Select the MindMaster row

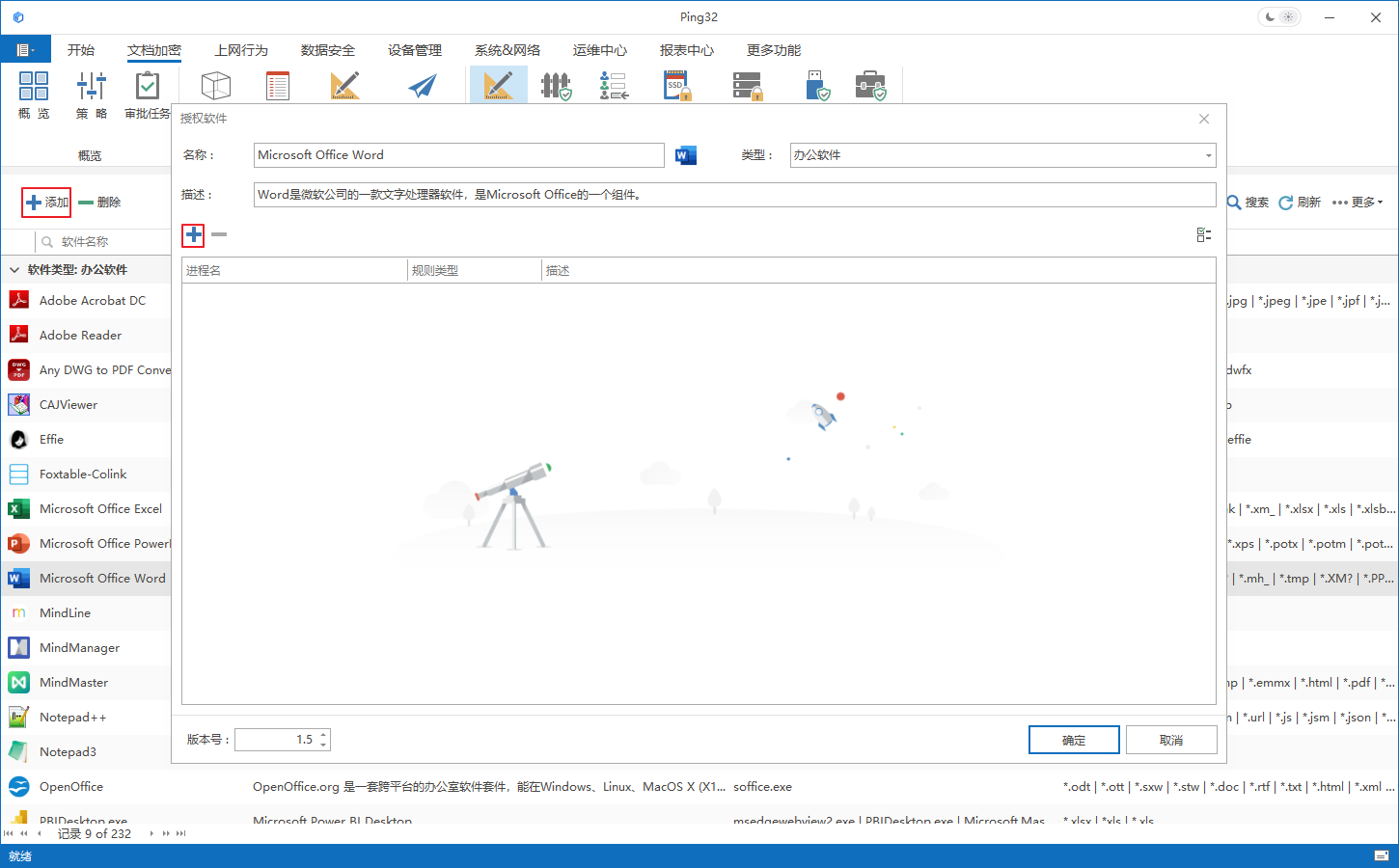[87, 682]
